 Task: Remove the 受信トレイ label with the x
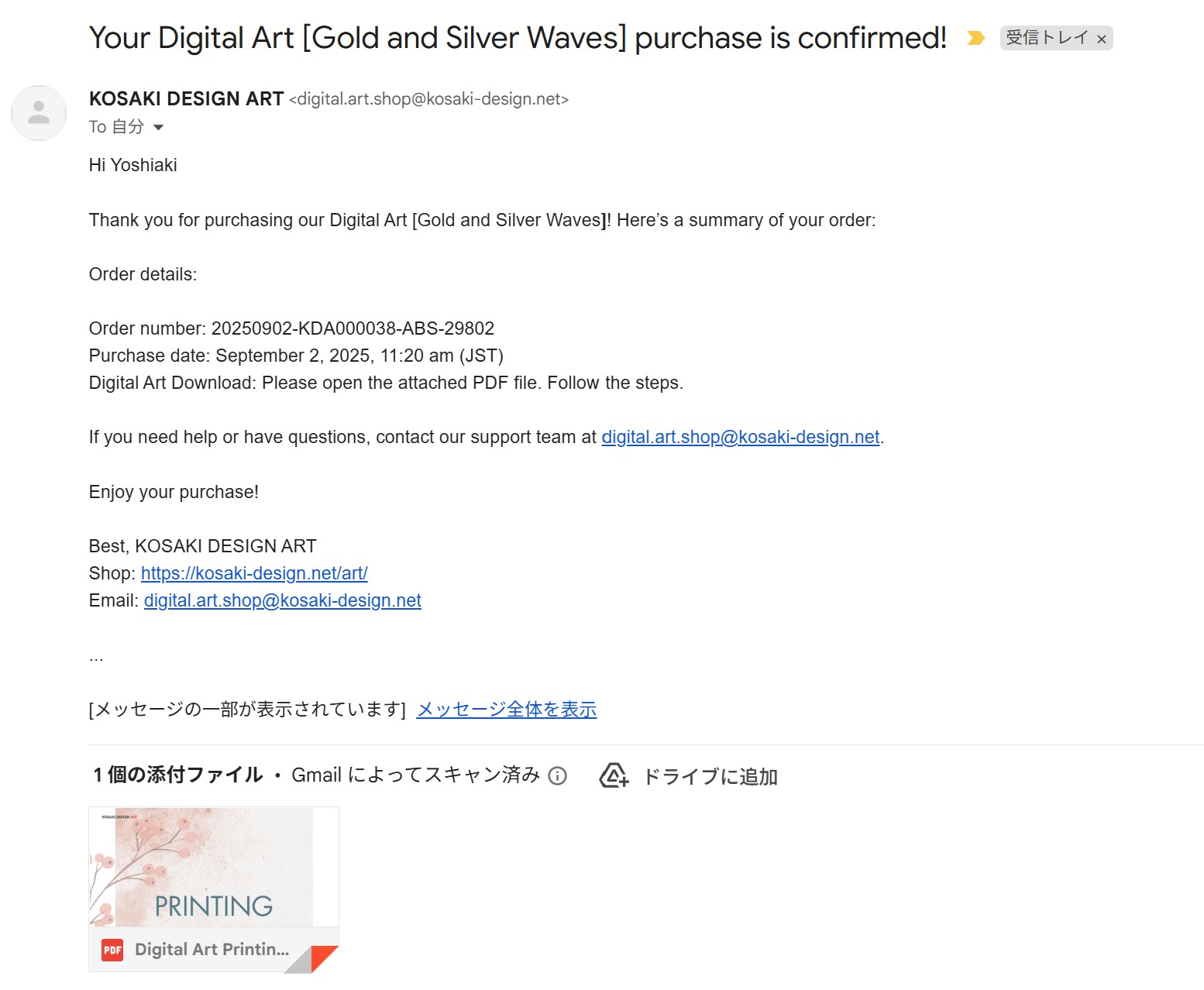pos(1102,39)
